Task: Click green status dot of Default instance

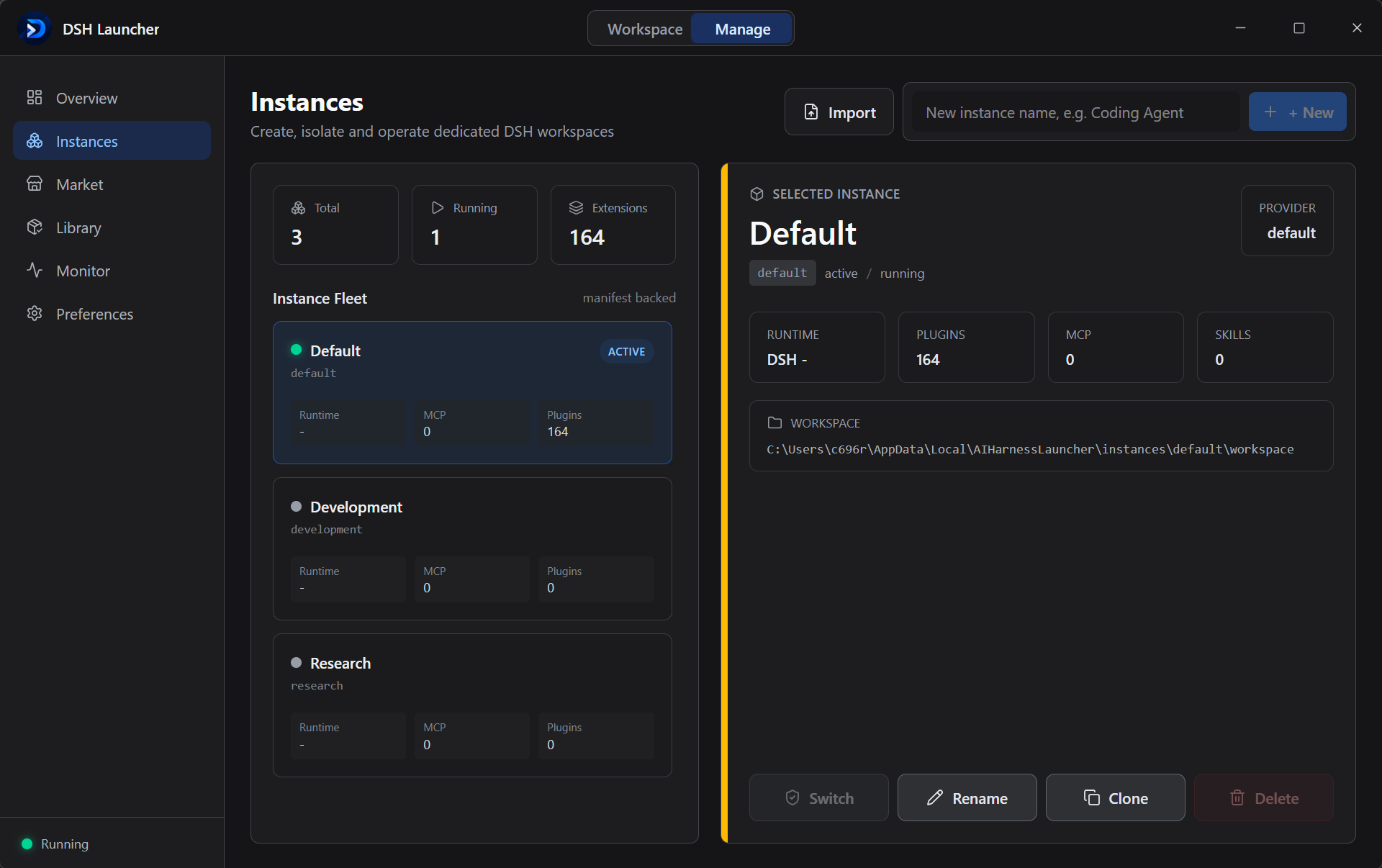Action: click(x=296, y=350)
